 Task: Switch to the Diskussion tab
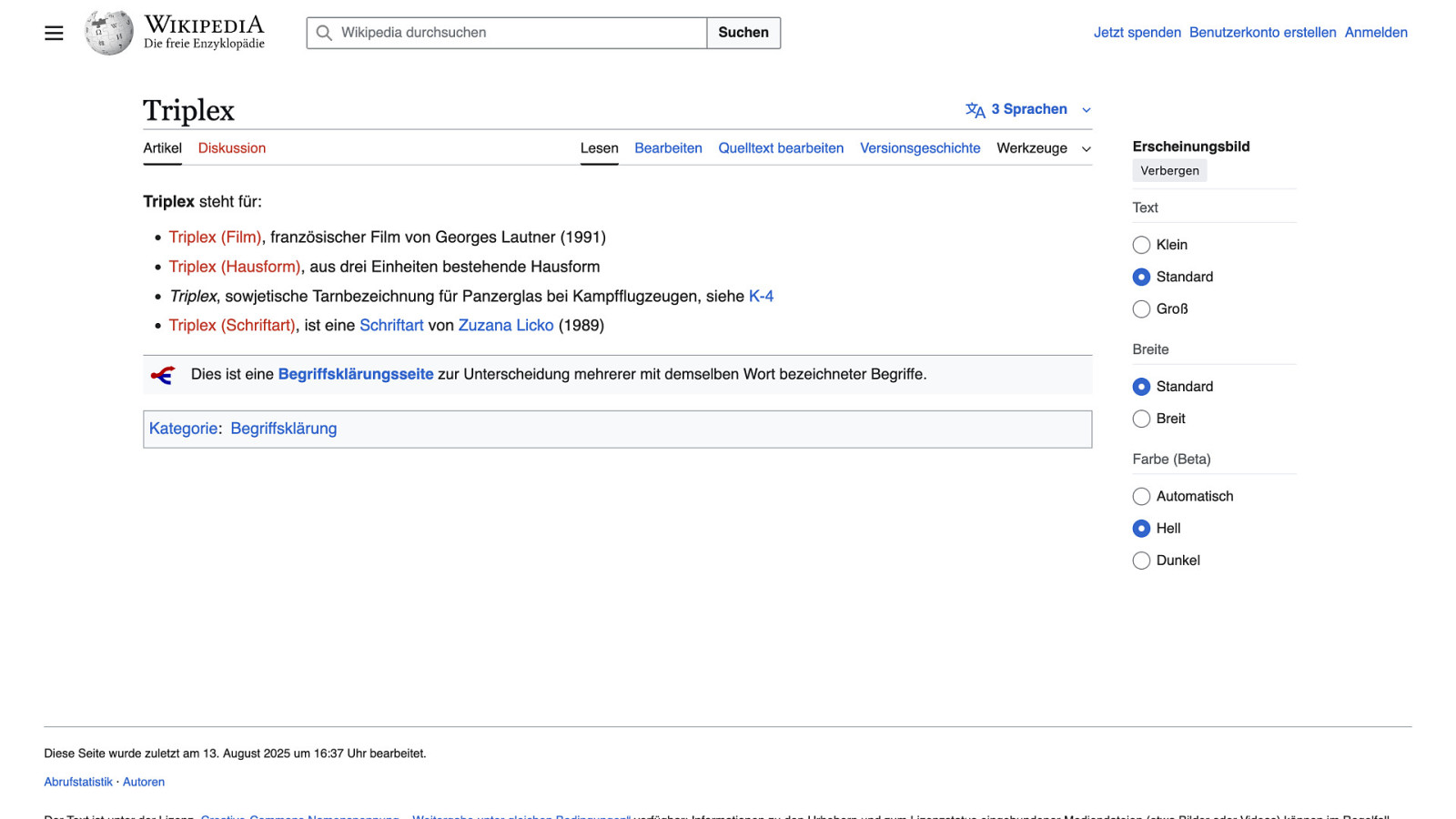coord(232,148)
